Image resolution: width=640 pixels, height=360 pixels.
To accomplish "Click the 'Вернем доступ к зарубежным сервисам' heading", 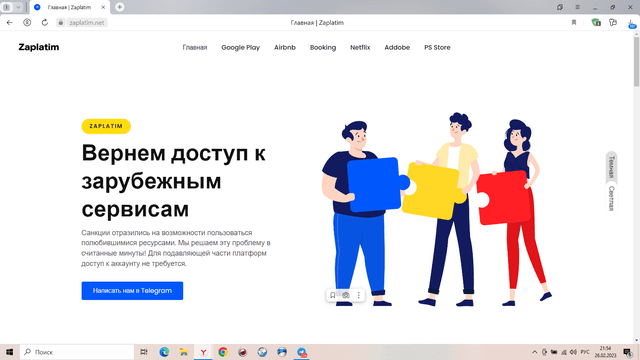I will pyautogui.click(x=173, y=181).
